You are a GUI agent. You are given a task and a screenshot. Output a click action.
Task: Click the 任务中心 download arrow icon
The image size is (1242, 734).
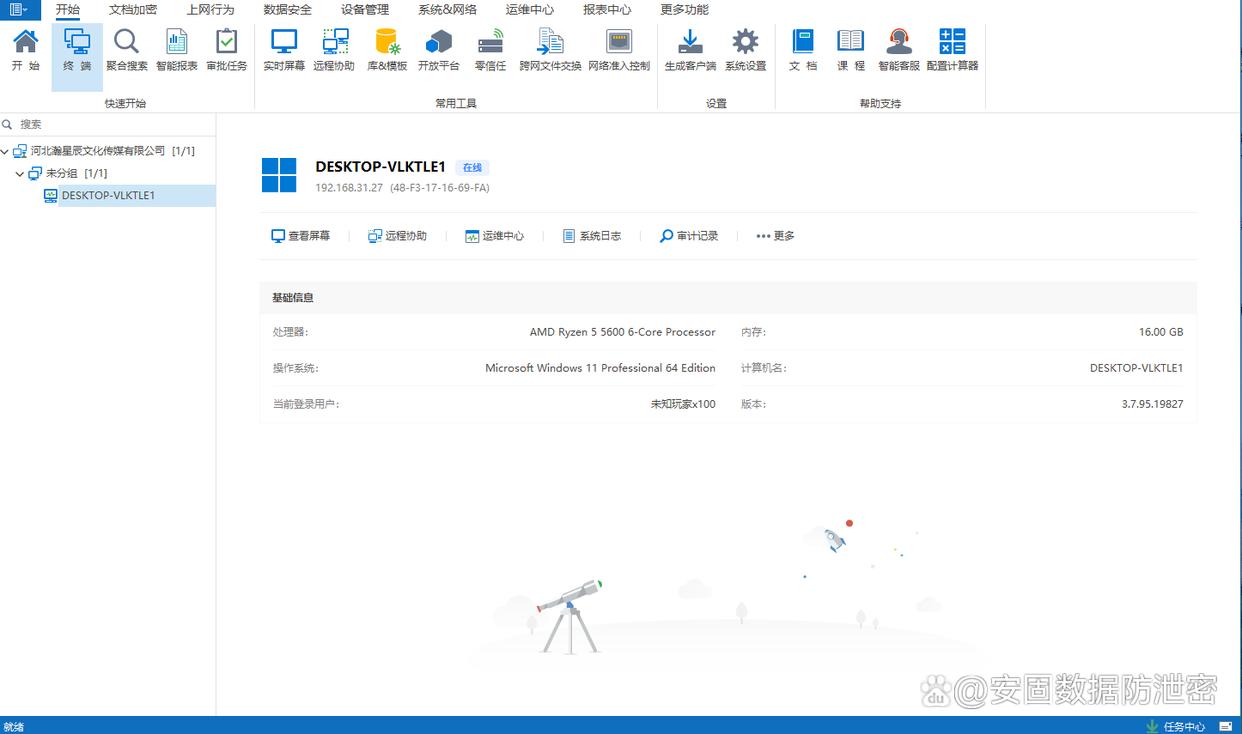pos(1152,726)
